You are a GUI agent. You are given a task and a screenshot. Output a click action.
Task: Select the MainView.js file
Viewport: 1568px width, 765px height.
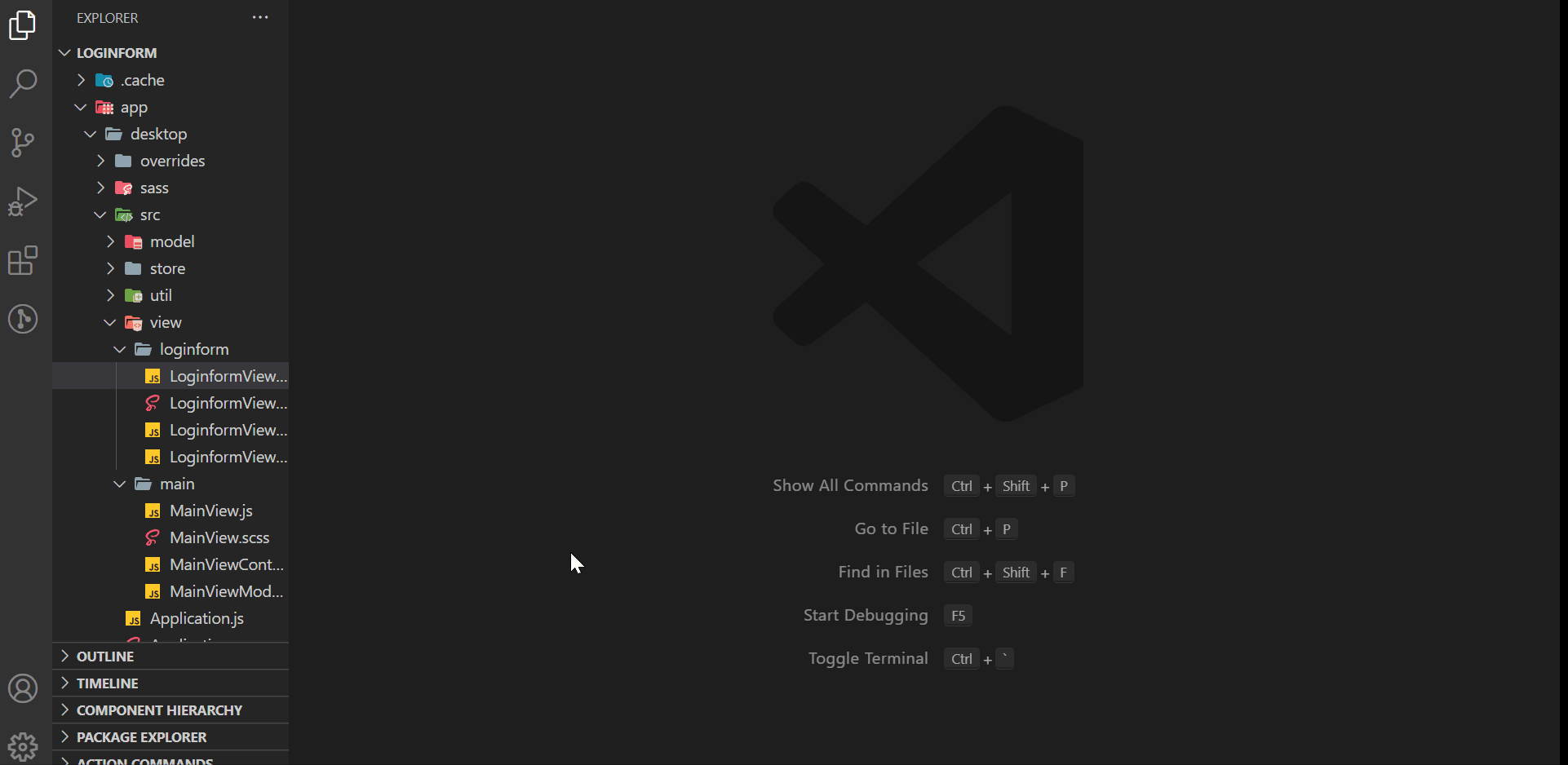(x=171, y=511)
